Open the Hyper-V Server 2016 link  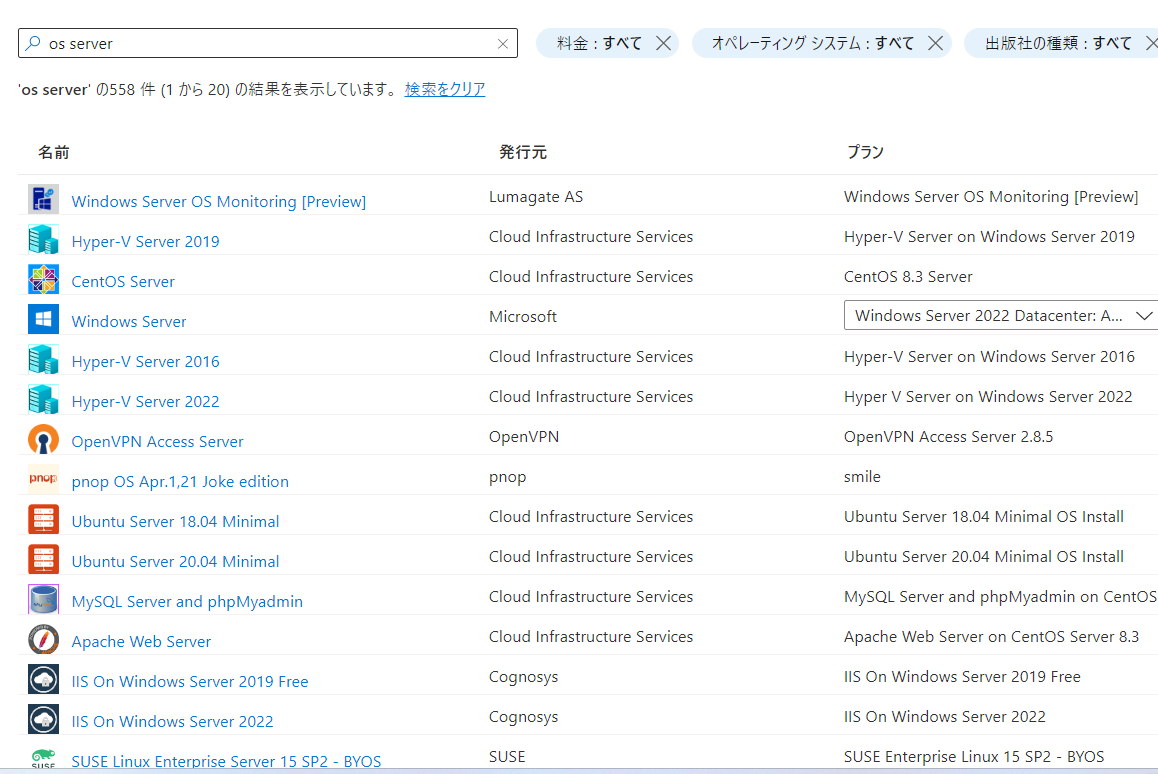point(145,361)
